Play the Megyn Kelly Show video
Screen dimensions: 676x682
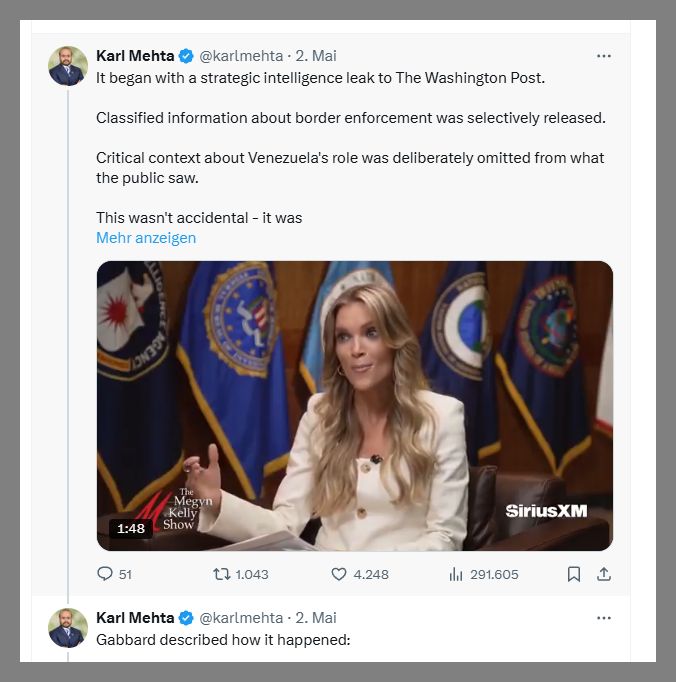click(x=354, y=405)
